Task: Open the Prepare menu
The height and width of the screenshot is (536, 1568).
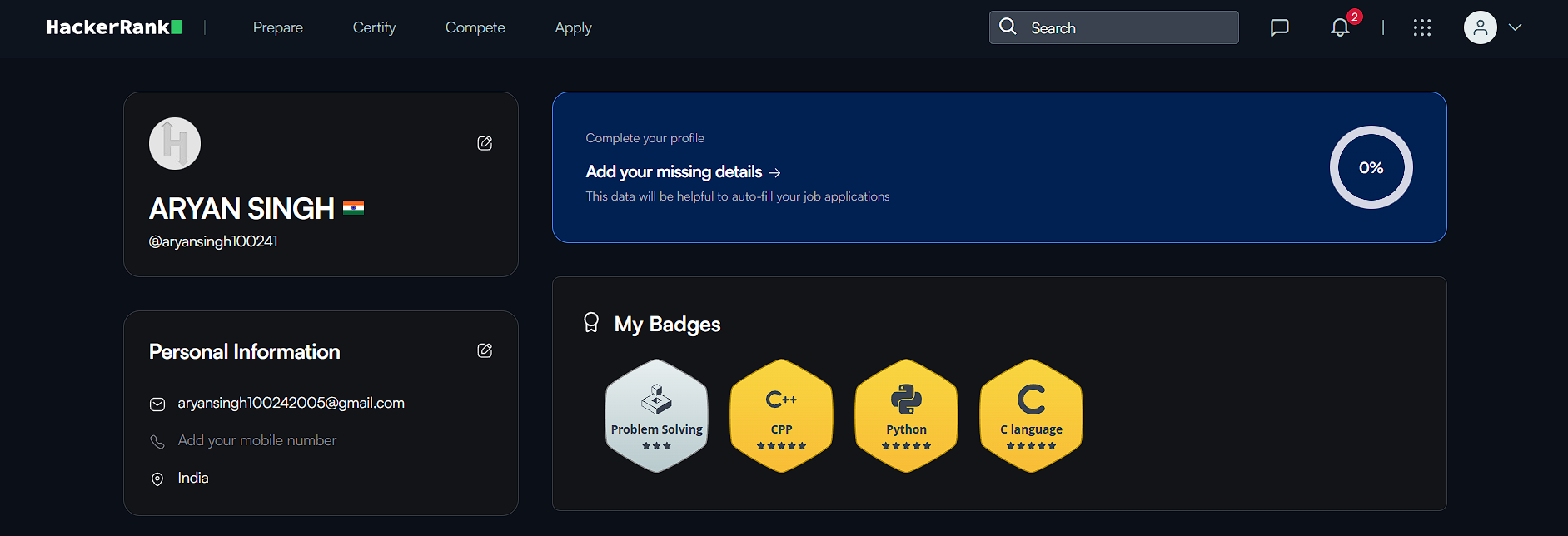Action: coord(278,27)
